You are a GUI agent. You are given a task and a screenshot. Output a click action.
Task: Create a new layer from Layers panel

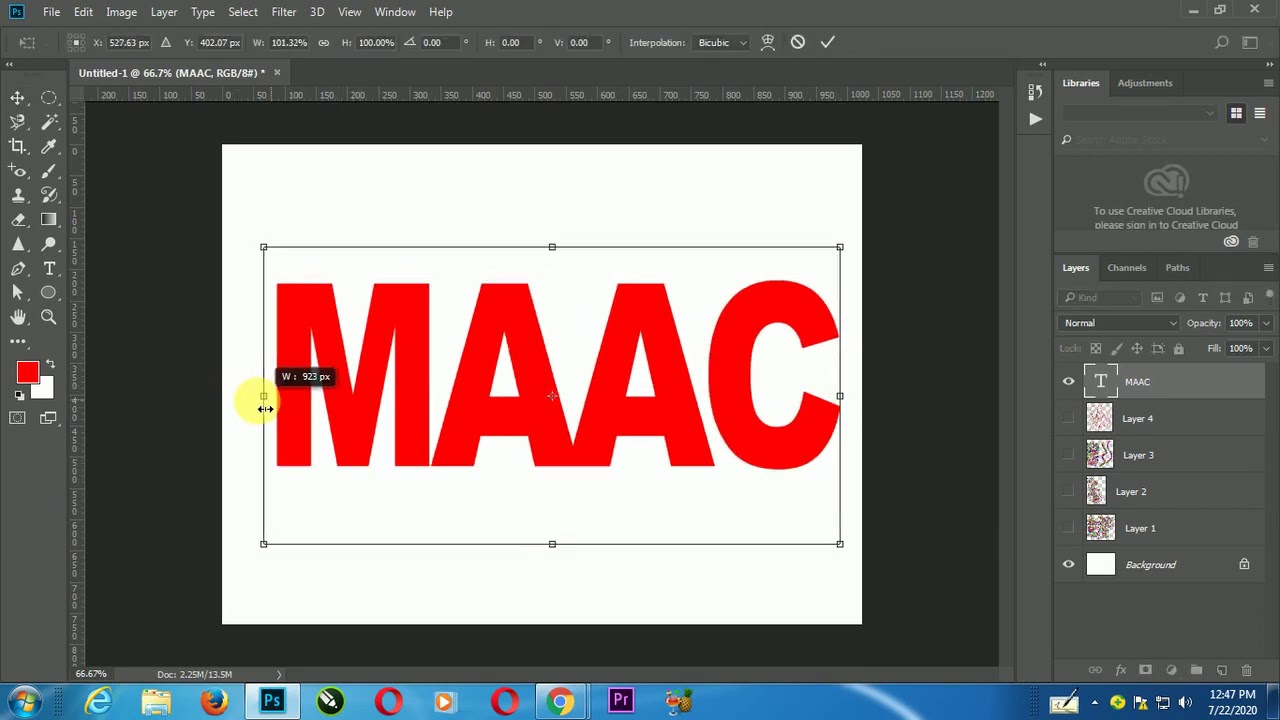point(1222,670)
